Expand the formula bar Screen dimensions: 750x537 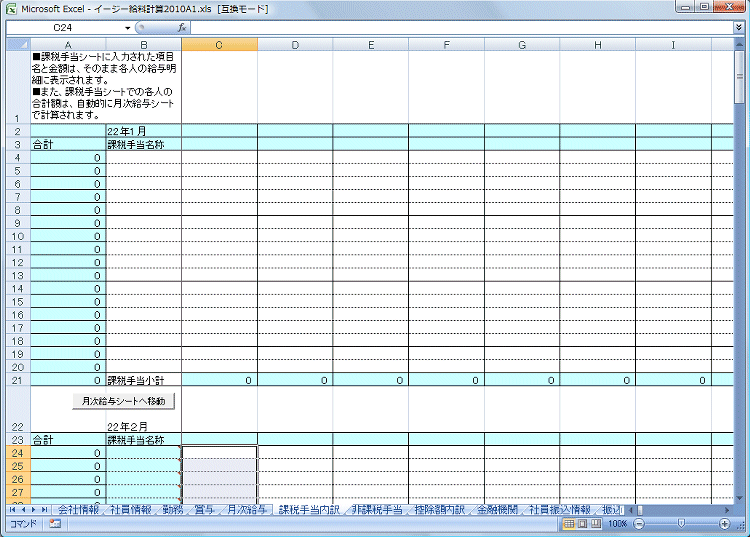(x=738, y=28)
